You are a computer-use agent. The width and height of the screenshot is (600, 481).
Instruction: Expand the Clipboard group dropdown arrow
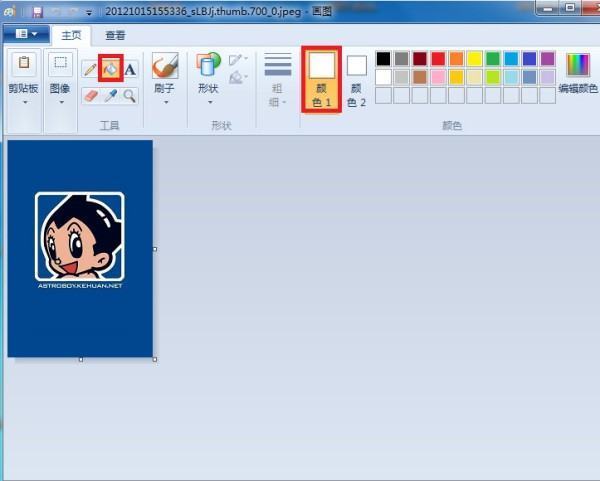click(x=25, y=103)
